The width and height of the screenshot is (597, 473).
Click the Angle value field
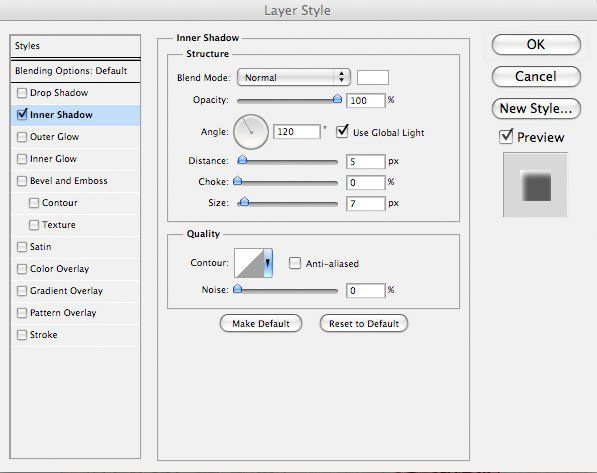[297, 132]
